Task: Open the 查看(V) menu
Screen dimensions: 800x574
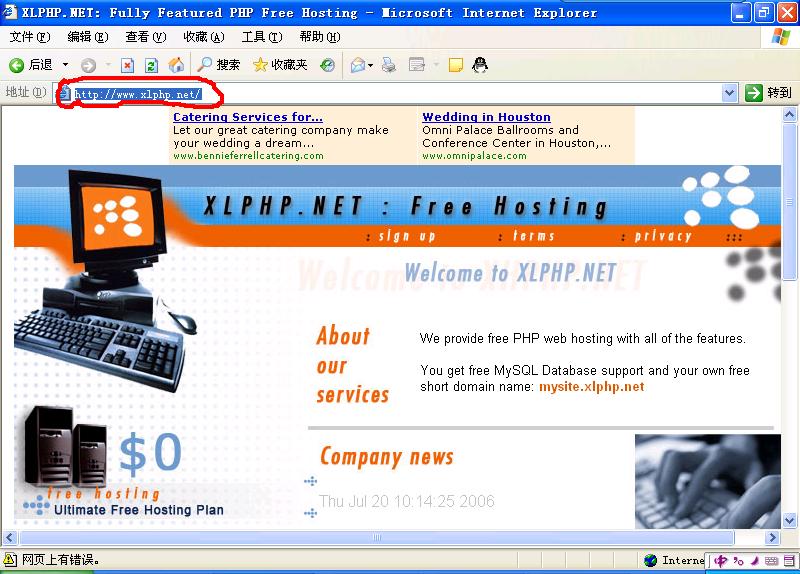Action: pyautogui.click(x=146, y=37)
